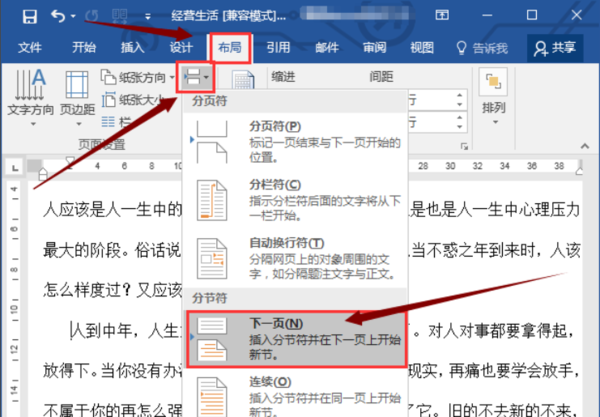
Task: Click the 分隔符 breaks icon button
Action: pos(196,77)
